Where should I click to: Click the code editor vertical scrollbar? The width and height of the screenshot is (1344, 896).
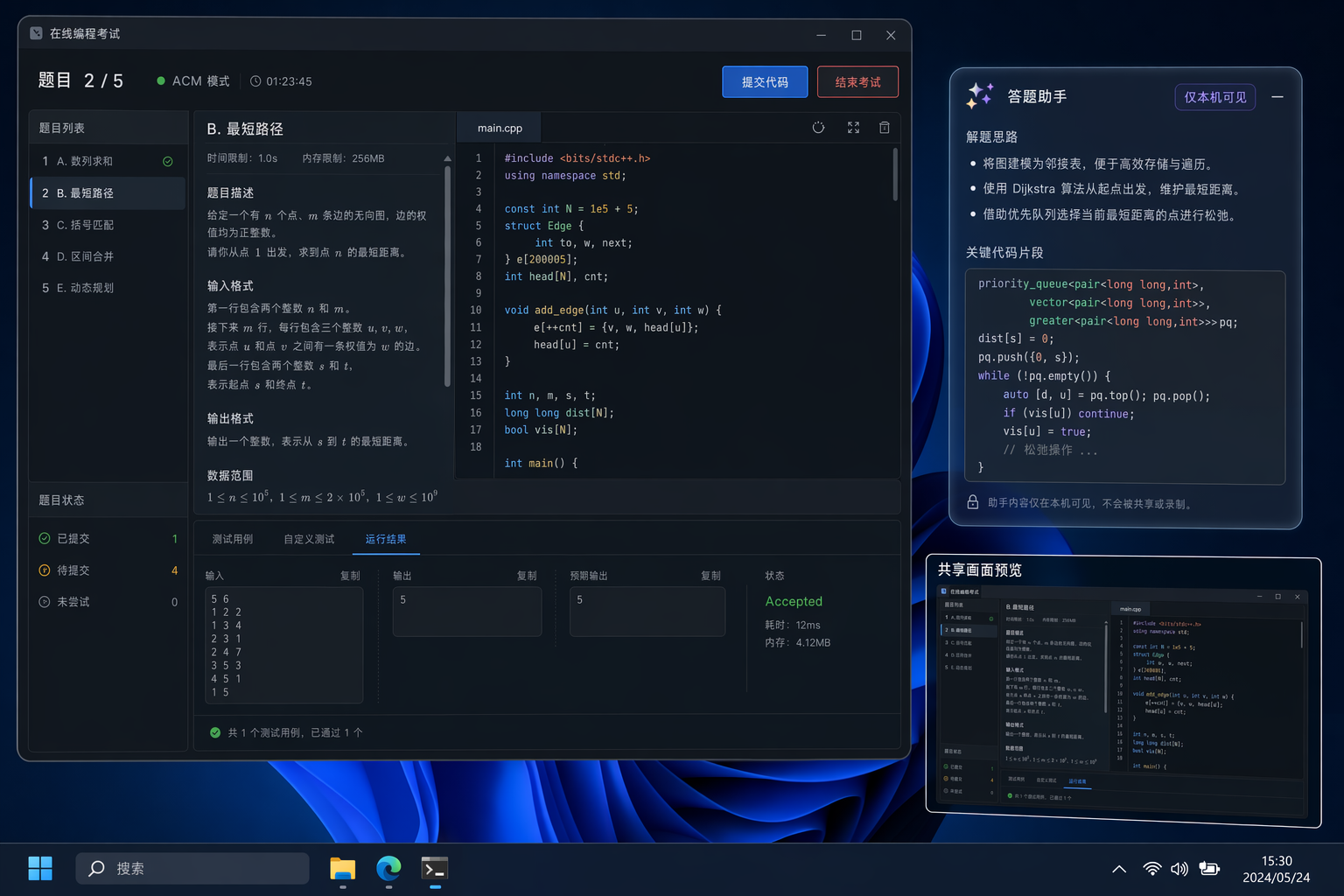coord(894,175)
